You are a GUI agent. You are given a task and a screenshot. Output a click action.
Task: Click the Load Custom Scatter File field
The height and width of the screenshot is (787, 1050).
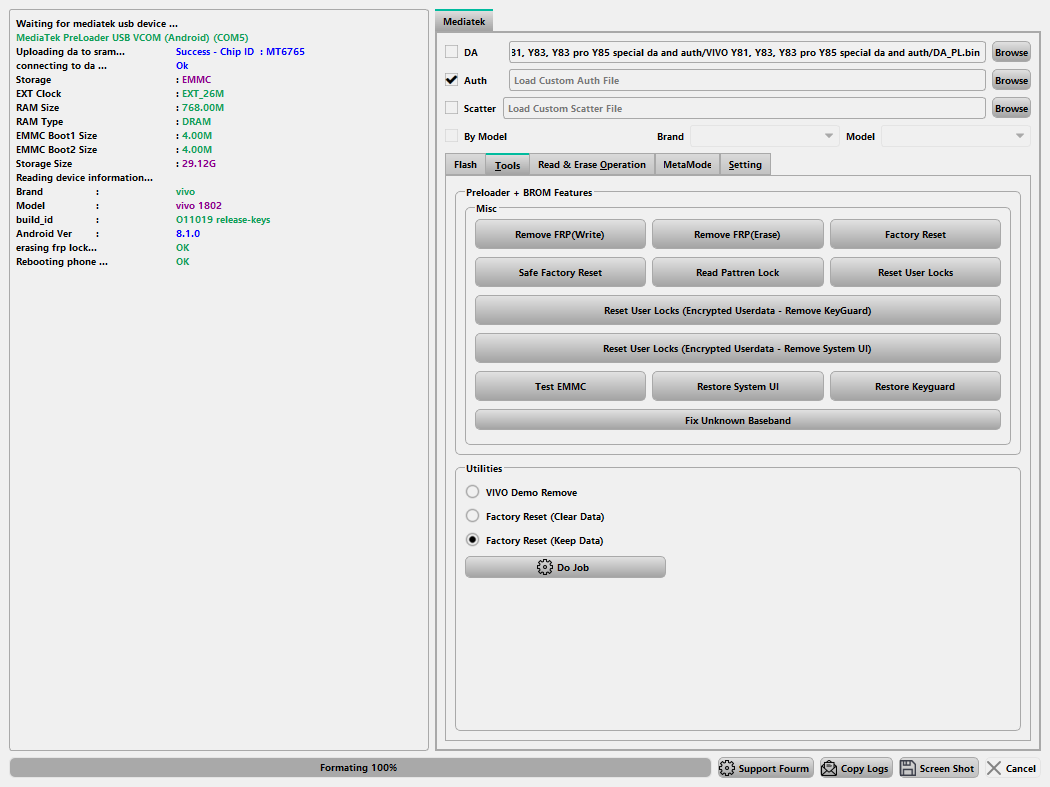point(744,108)
